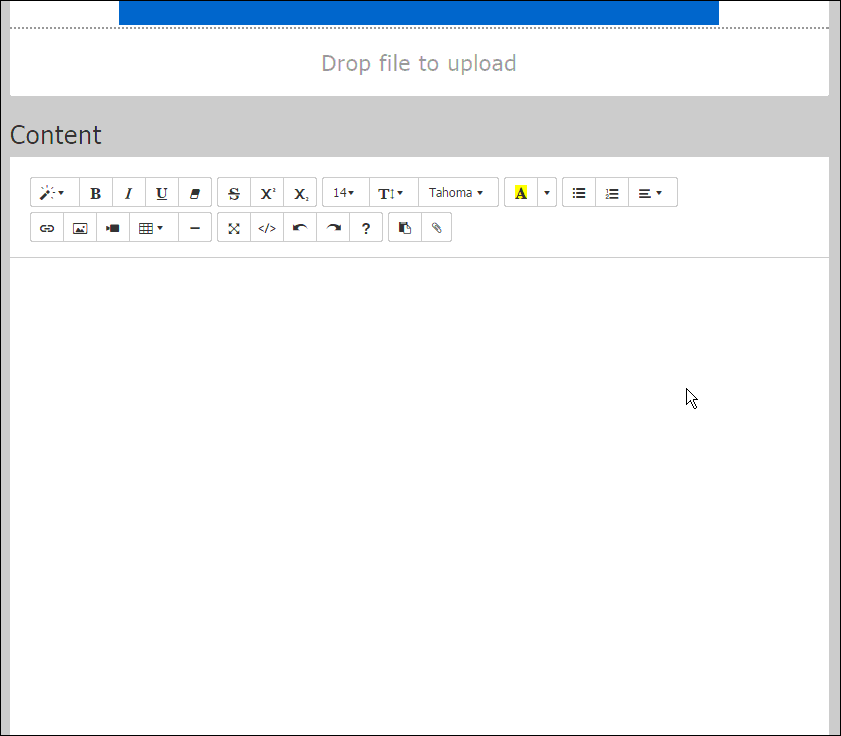Switch to HTML code view

[x=267, y=228]
